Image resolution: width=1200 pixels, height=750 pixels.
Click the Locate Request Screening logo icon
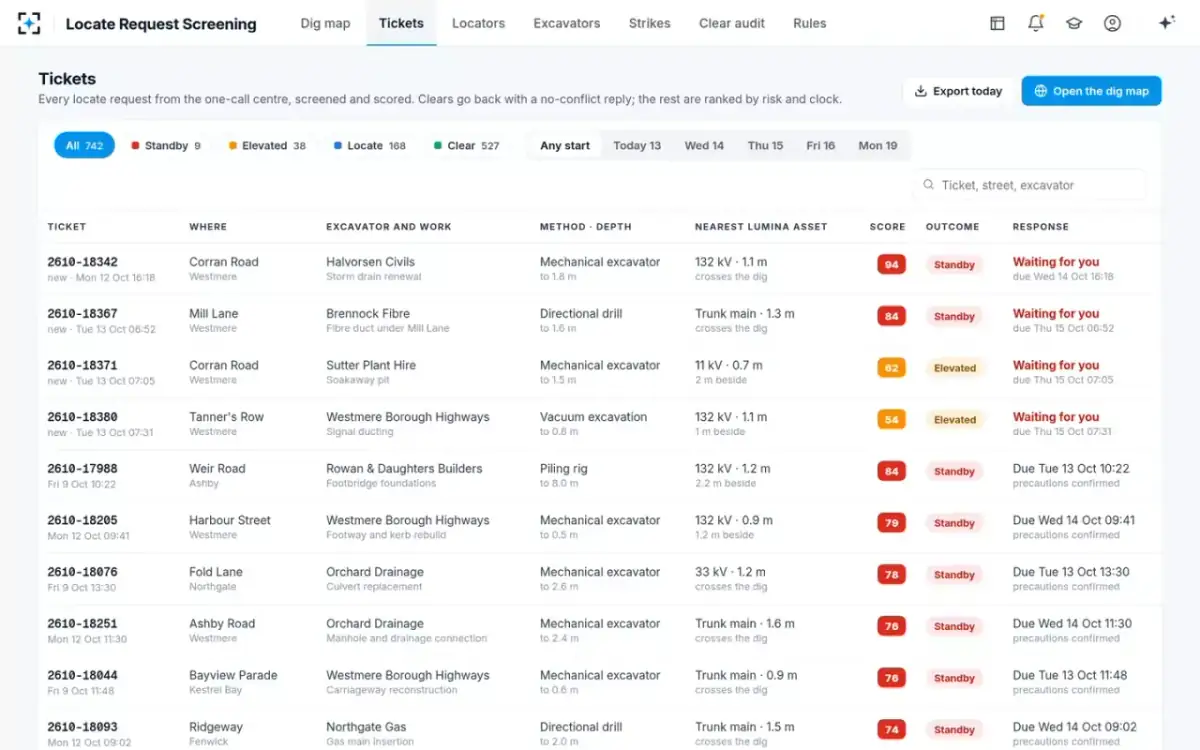point(30,23)
